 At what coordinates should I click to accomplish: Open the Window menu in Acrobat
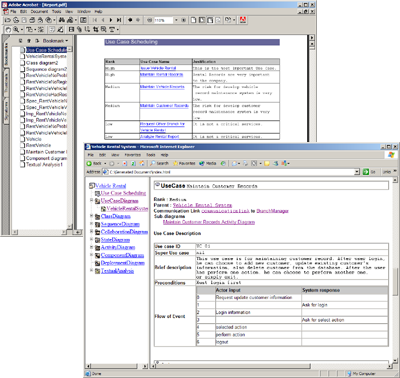(x=84, y=11)
